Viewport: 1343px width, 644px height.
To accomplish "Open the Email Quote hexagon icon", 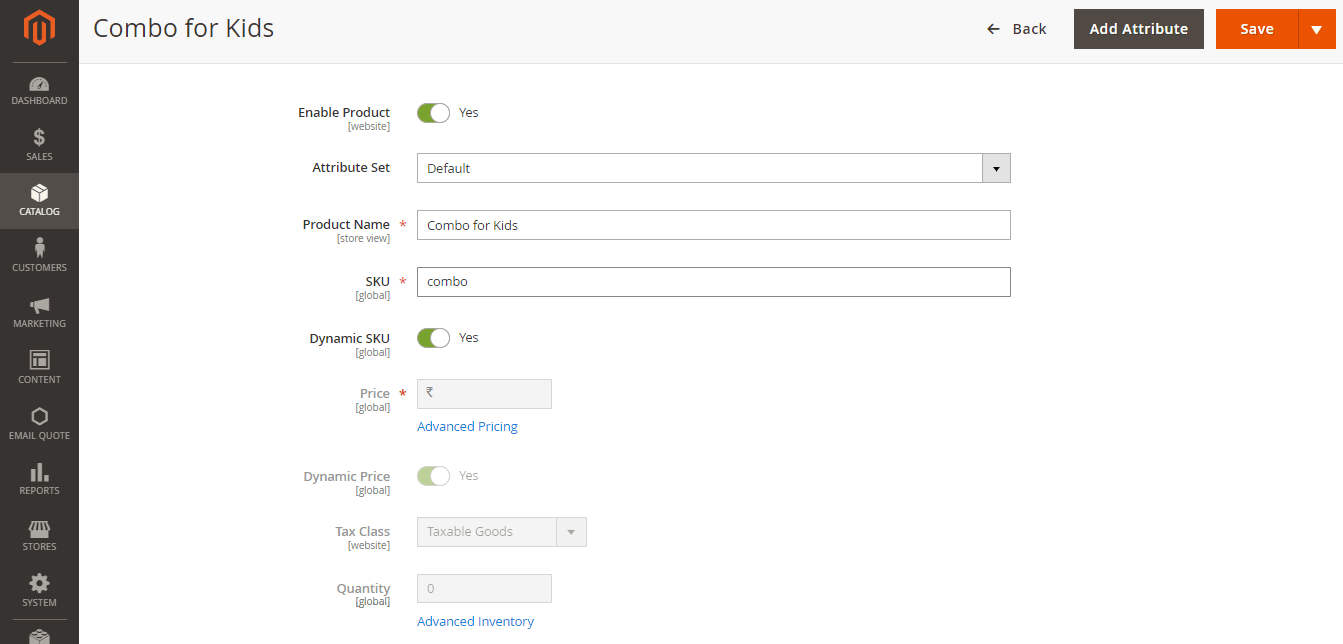I will pyautogui.click(x=39, y=416).
